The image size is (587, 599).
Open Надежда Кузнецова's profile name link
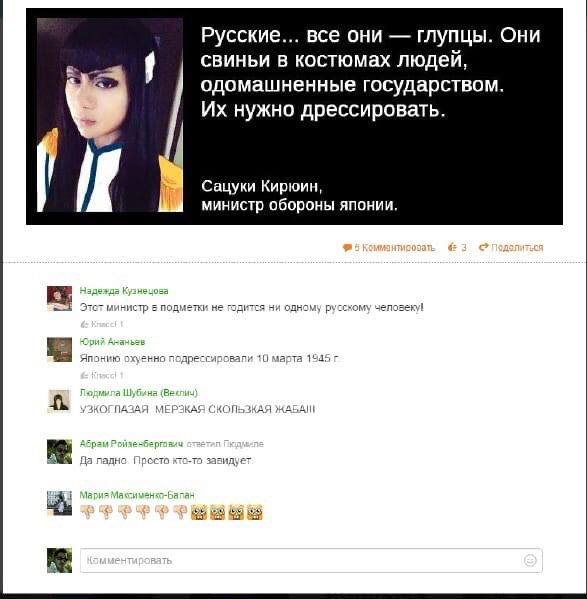click(124, 291)
